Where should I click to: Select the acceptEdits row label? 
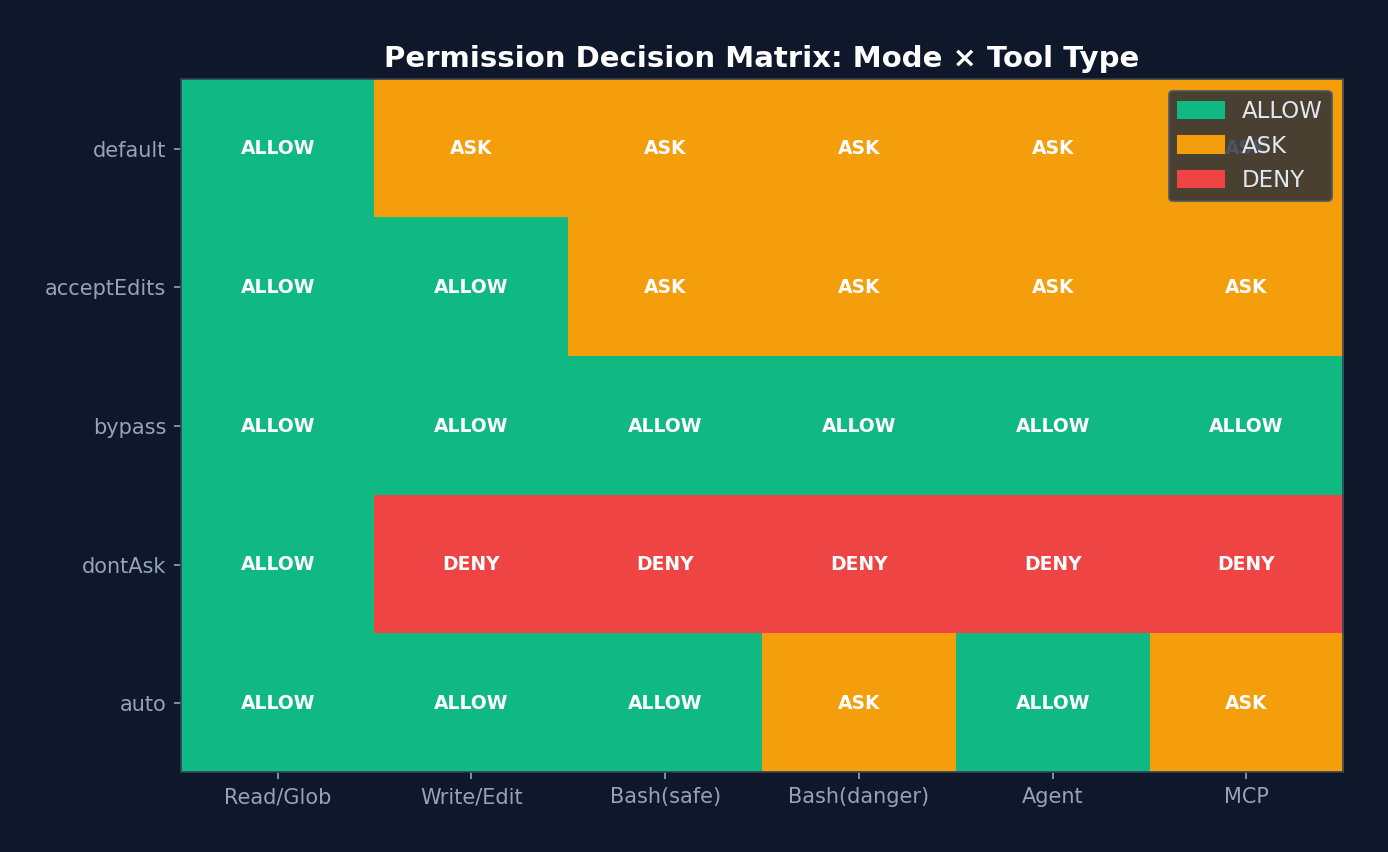[105, 288]
